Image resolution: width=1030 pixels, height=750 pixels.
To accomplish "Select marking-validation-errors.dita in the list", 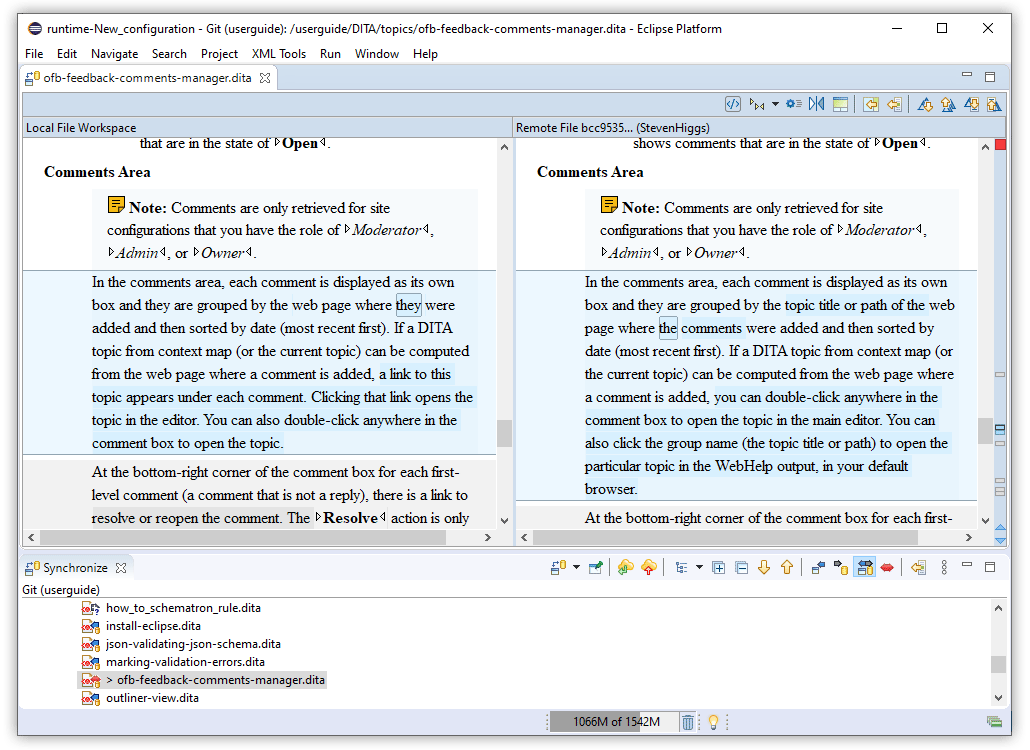I will tap(185, 662).
